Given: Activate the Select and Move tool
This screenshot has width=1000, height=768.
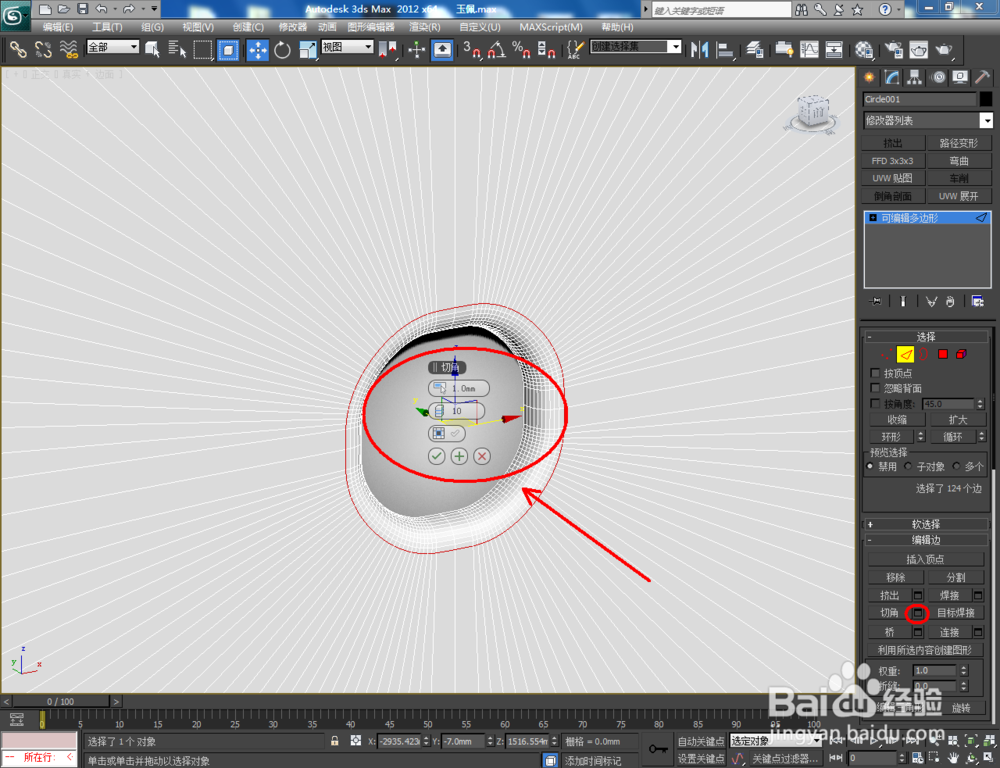Looking at the screenshot, I should 258,49.
